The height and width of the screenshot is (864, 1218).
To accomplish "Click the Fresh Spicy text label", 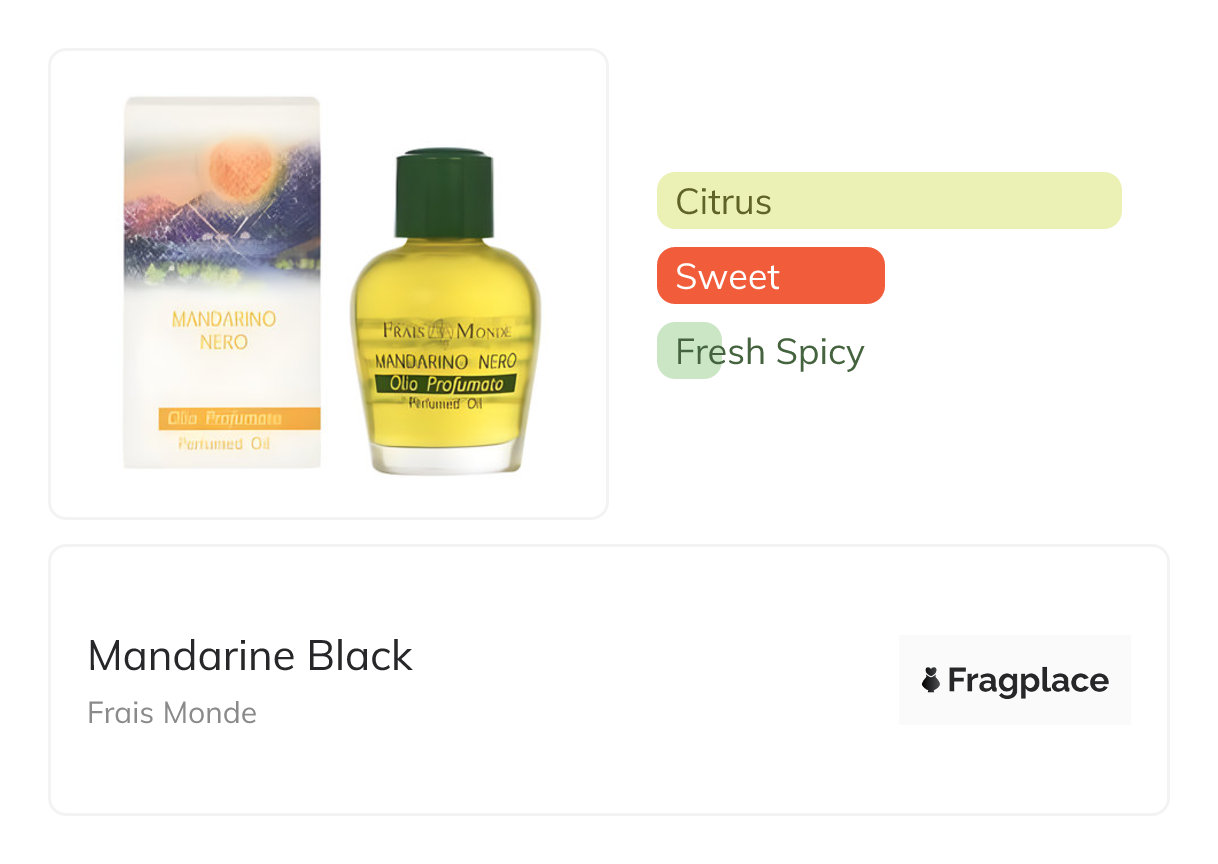I will pyautogui.click(x=770, y=352).
